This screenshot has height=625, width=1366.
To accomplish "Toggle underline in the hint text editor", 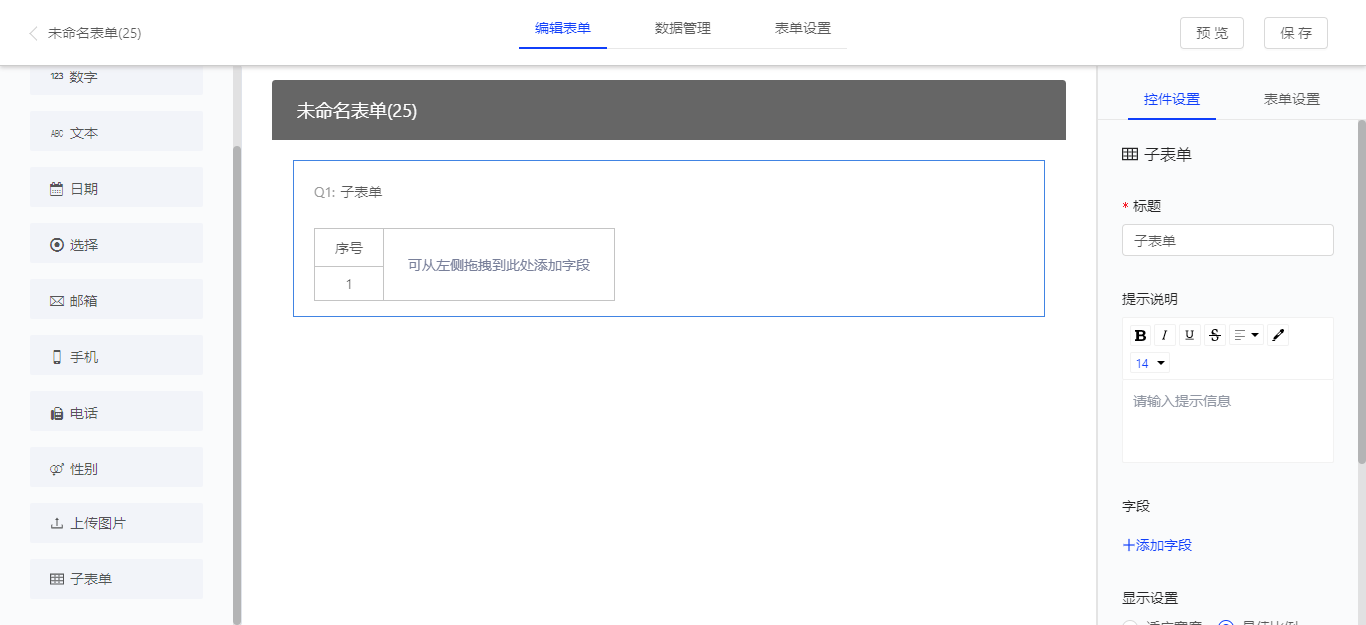I will click(1190, 335).
